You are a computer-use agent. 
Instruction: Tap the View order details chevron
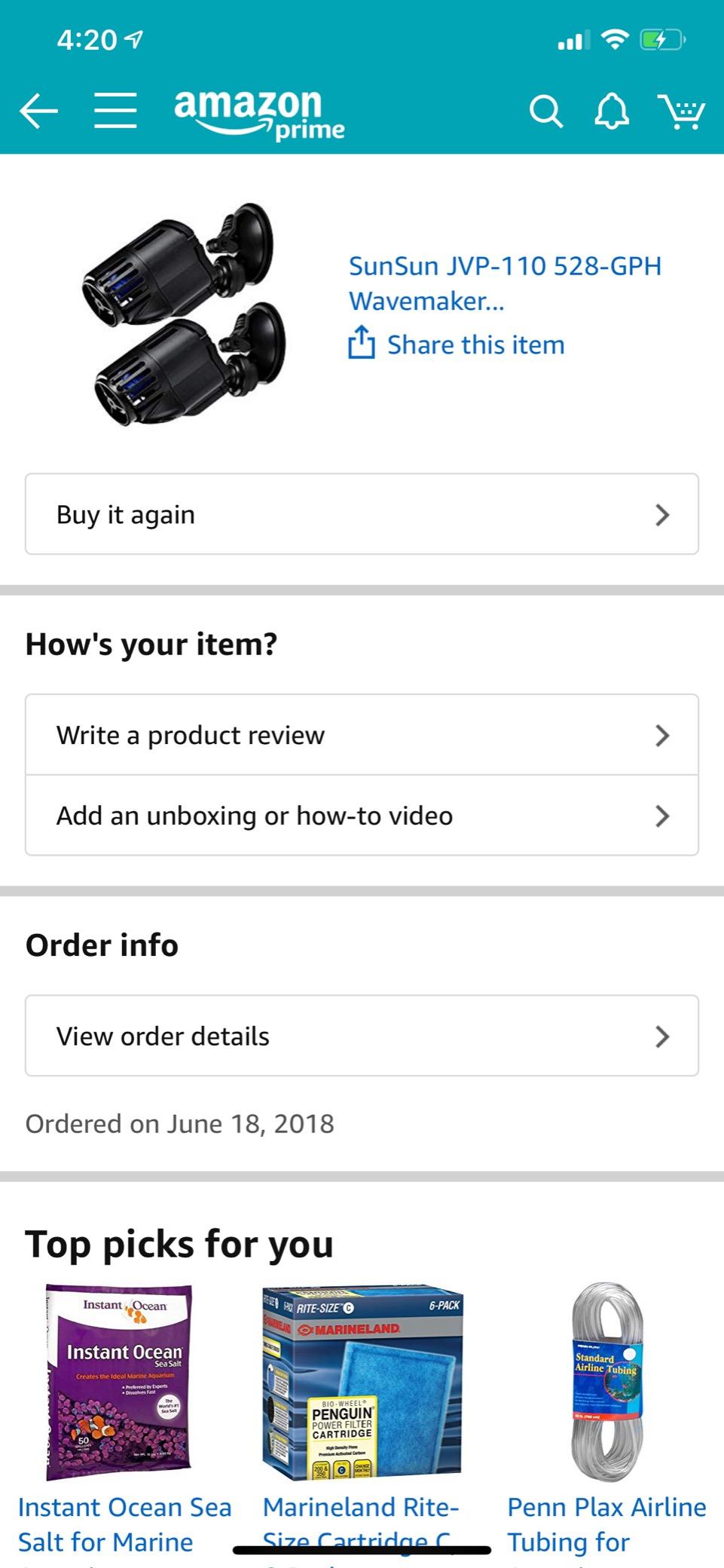[662, 1037]
